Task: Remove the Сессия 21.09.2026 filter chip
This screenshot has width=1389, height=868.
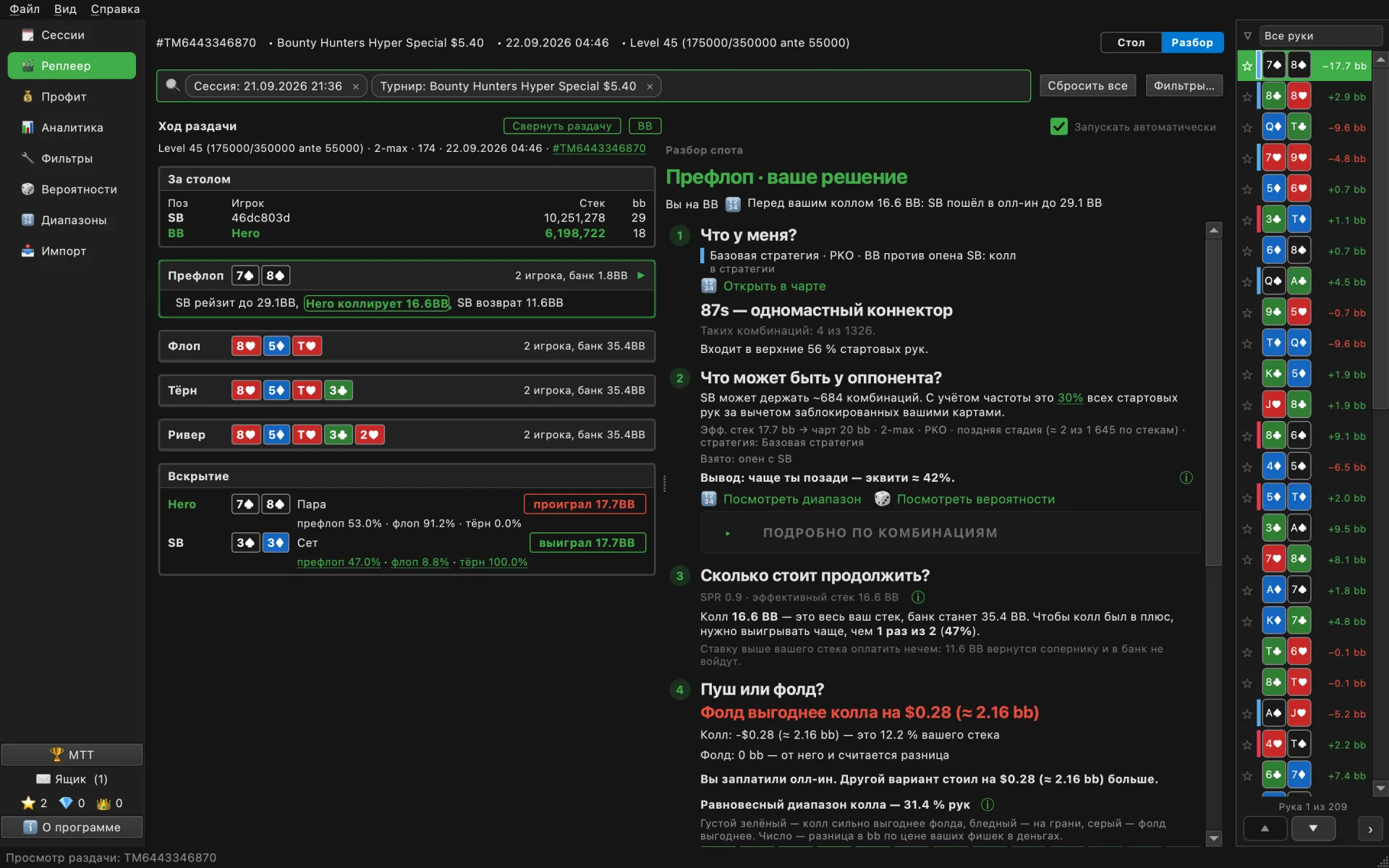Action: coord(356,87)
